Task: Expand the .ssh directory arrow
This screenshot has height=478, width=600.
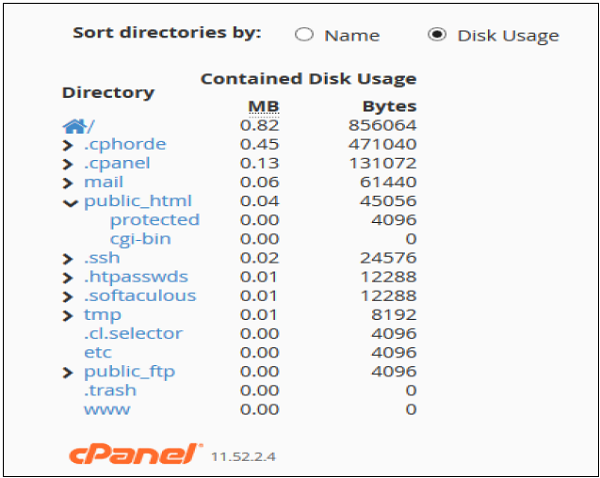Action: [x=68, y=259]
